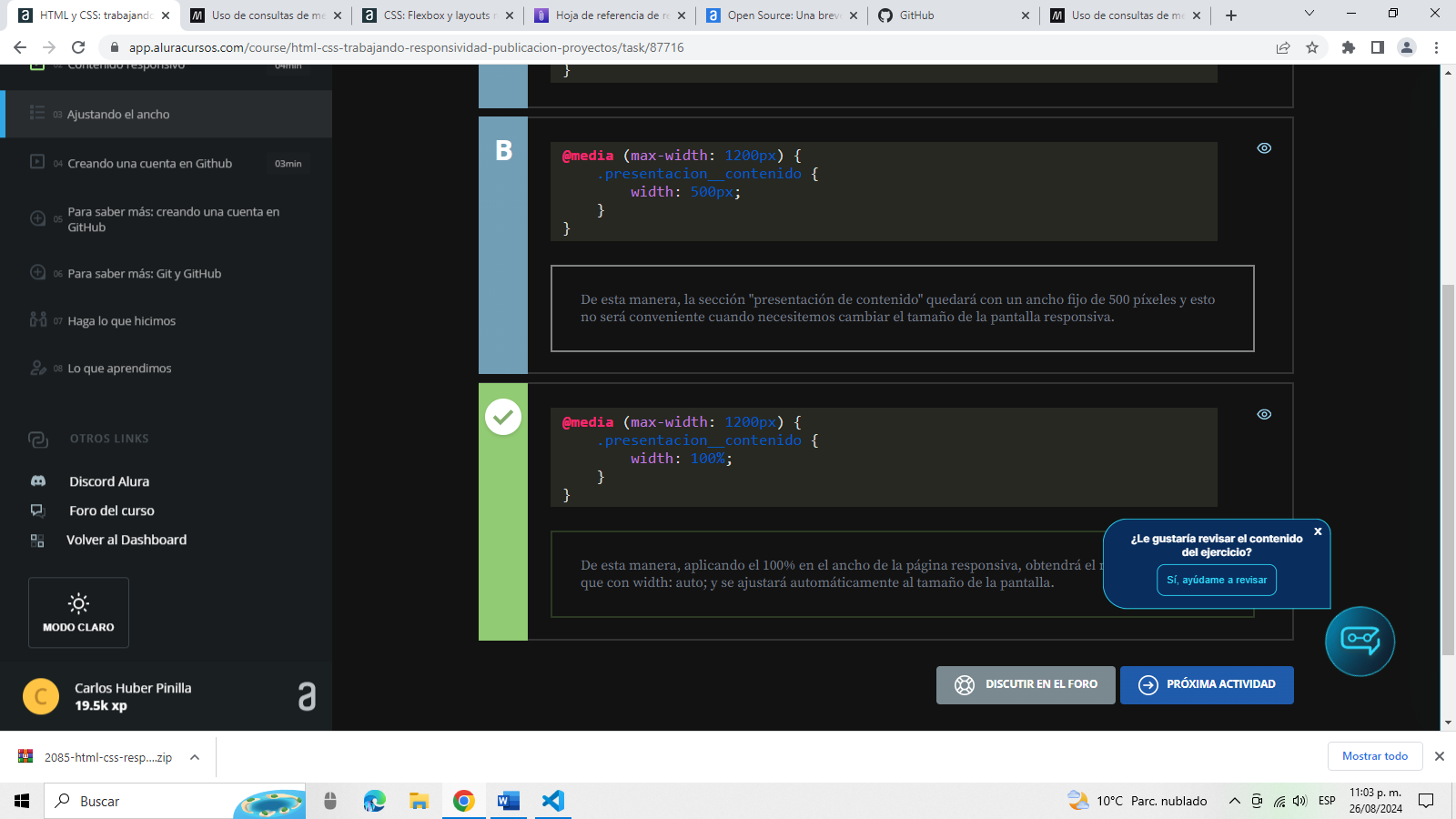Image resolution: width=1456 pixels, height=819 pixels.
Task: Click the volume icon in system tray
Action: (x=1299, y=801)
